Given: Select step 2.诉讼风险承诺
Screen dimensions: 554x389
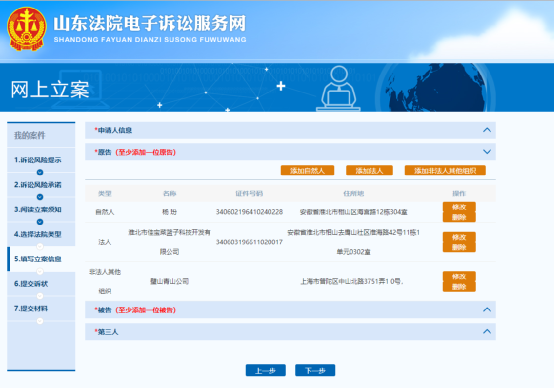Looking at the screenshot, I should click(x=38, y=185).
